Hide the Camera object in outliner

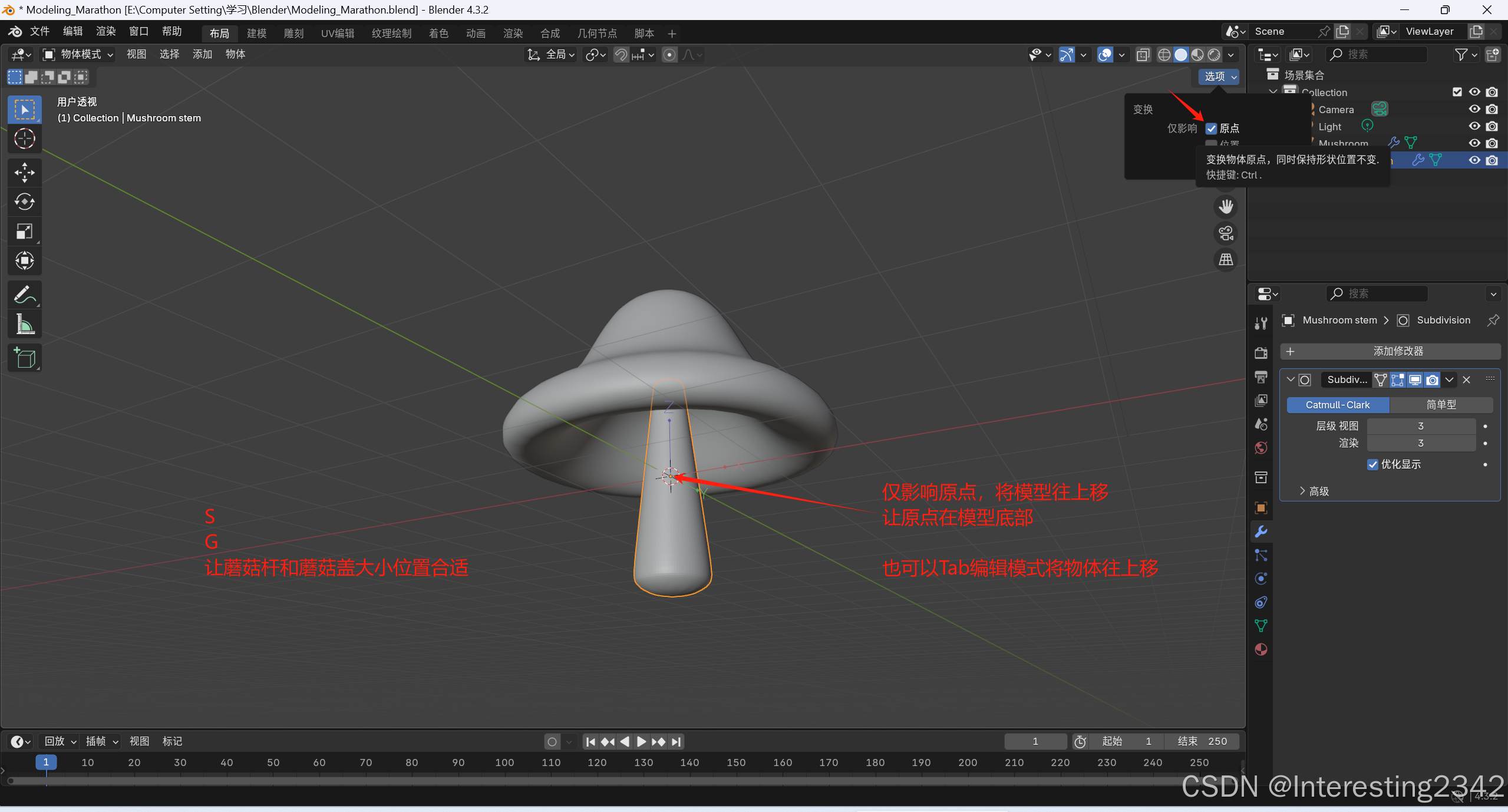tap(1474, 109)
